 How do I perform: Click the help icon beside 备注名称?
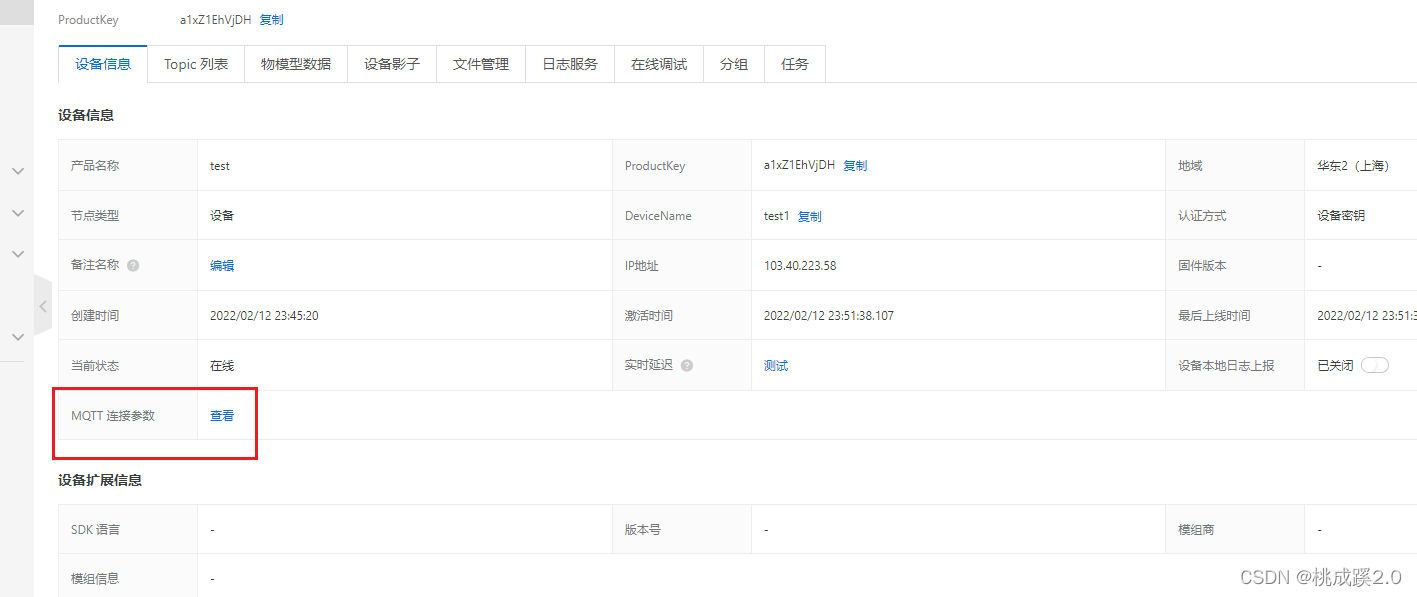133,266
